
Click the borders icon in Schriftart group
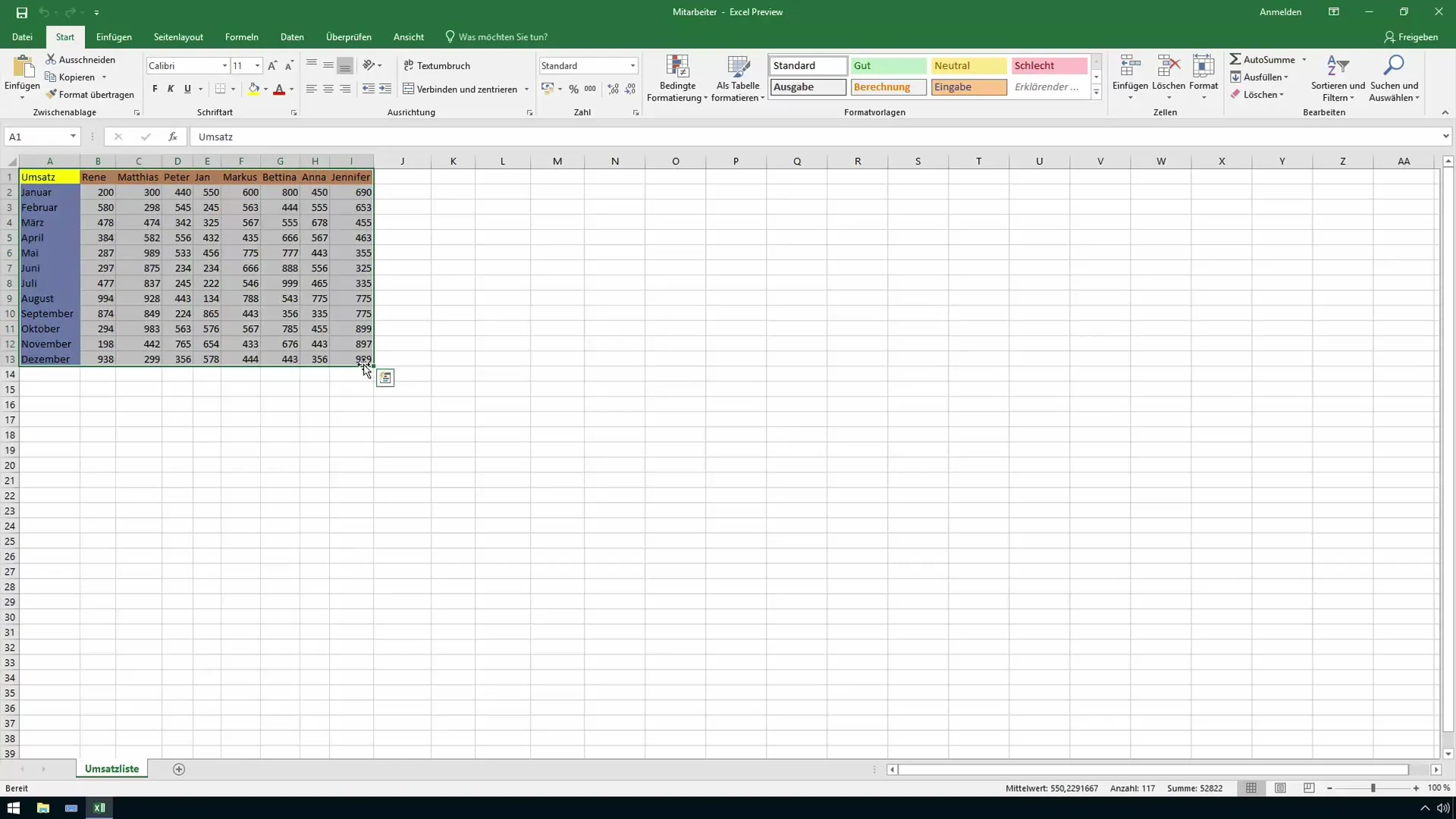pyautogui.click(x=220, y=89)
